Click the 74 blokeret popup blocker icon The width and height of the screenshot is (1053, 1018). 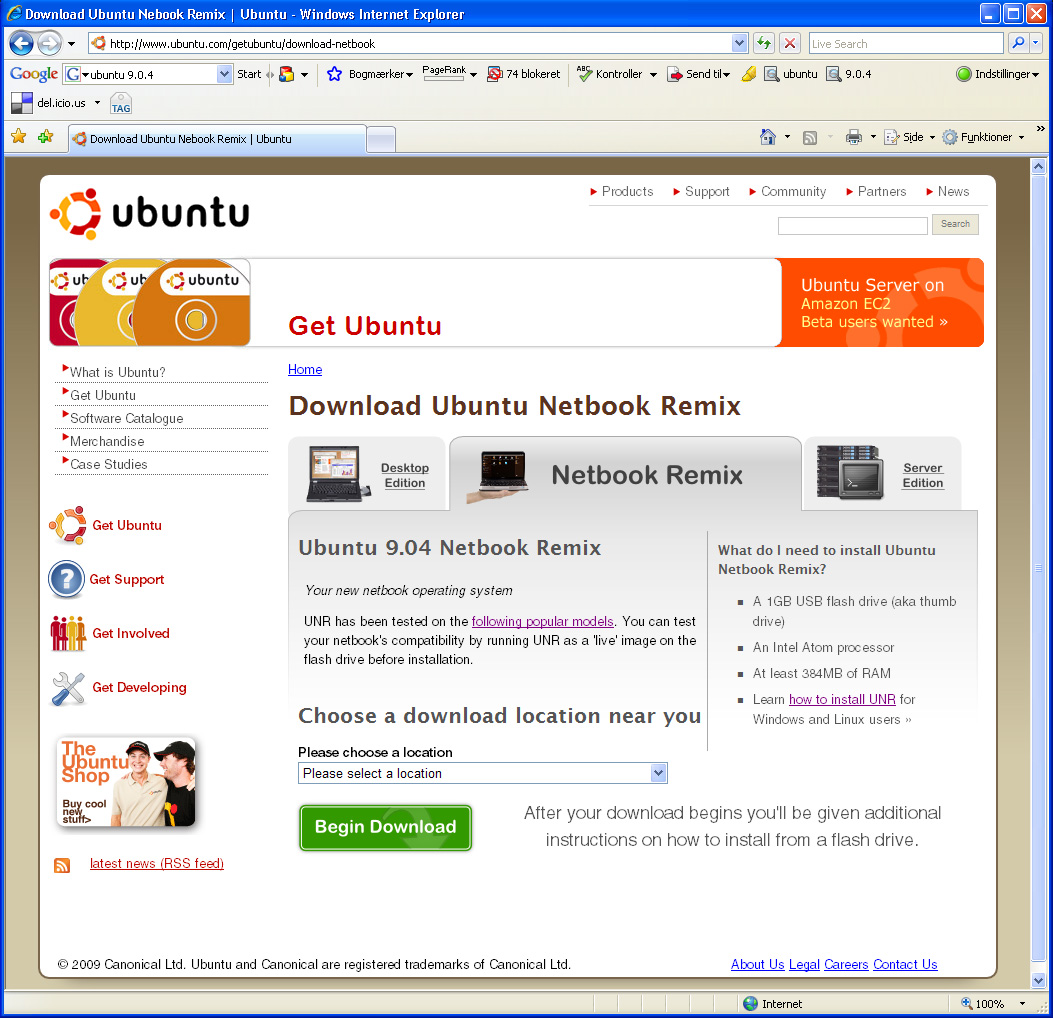[x=494, y=74]
